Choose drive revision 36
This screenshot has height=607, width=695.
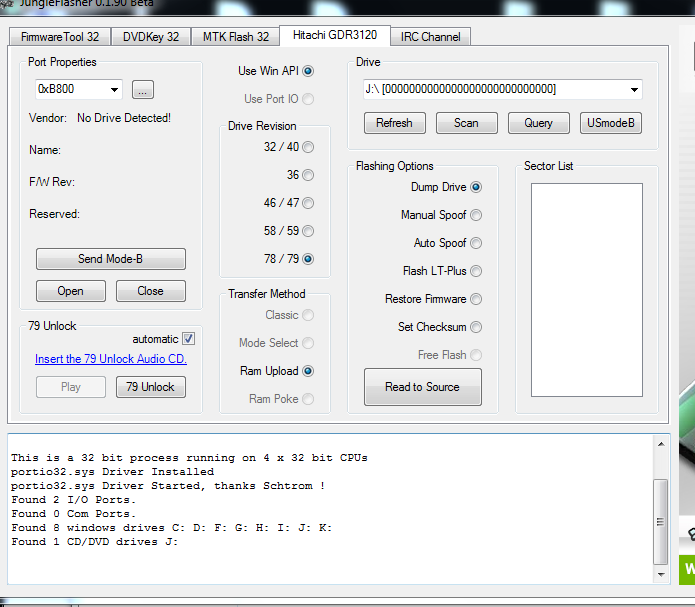coord(308,175)
